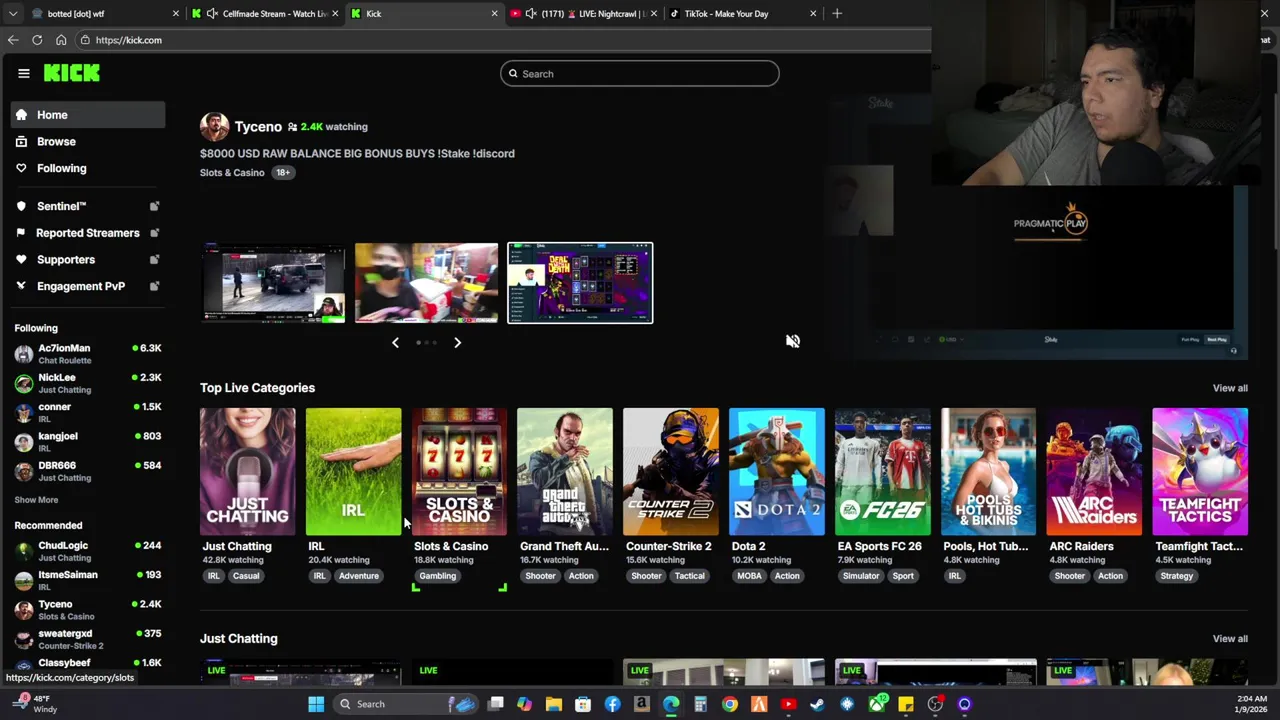This screenshot has height=720, width=1280.
Task: Click Gambling tag under Slots & Casino
Action: 437,576
